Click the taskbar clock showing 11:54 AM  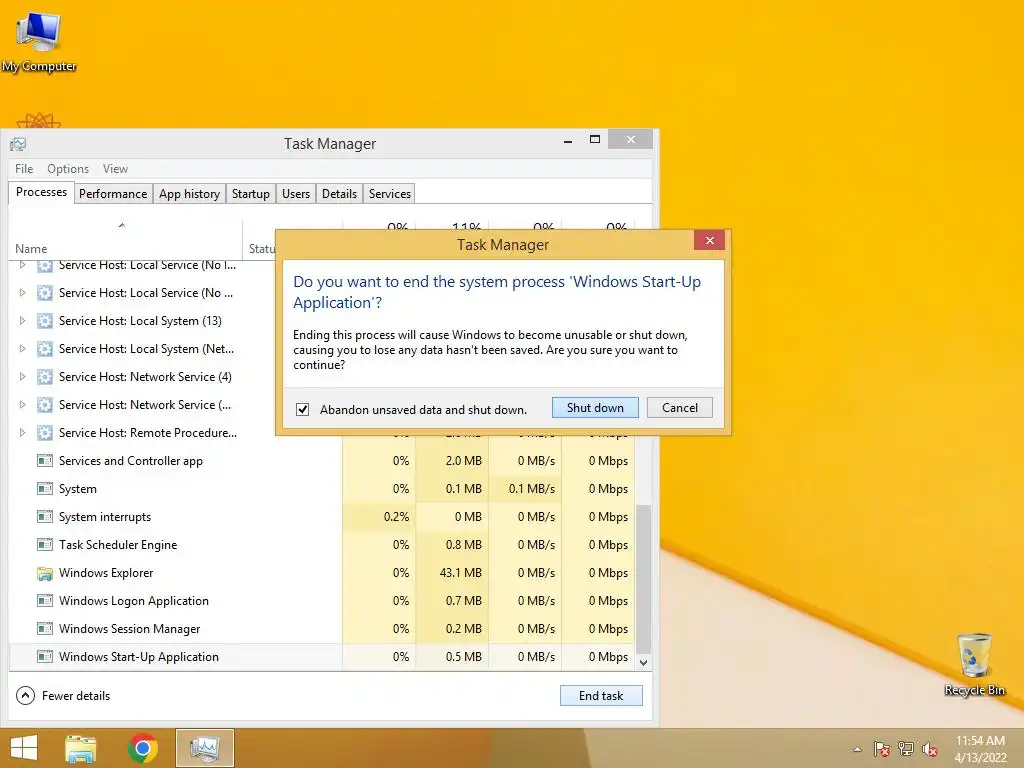tap(980, 749)
